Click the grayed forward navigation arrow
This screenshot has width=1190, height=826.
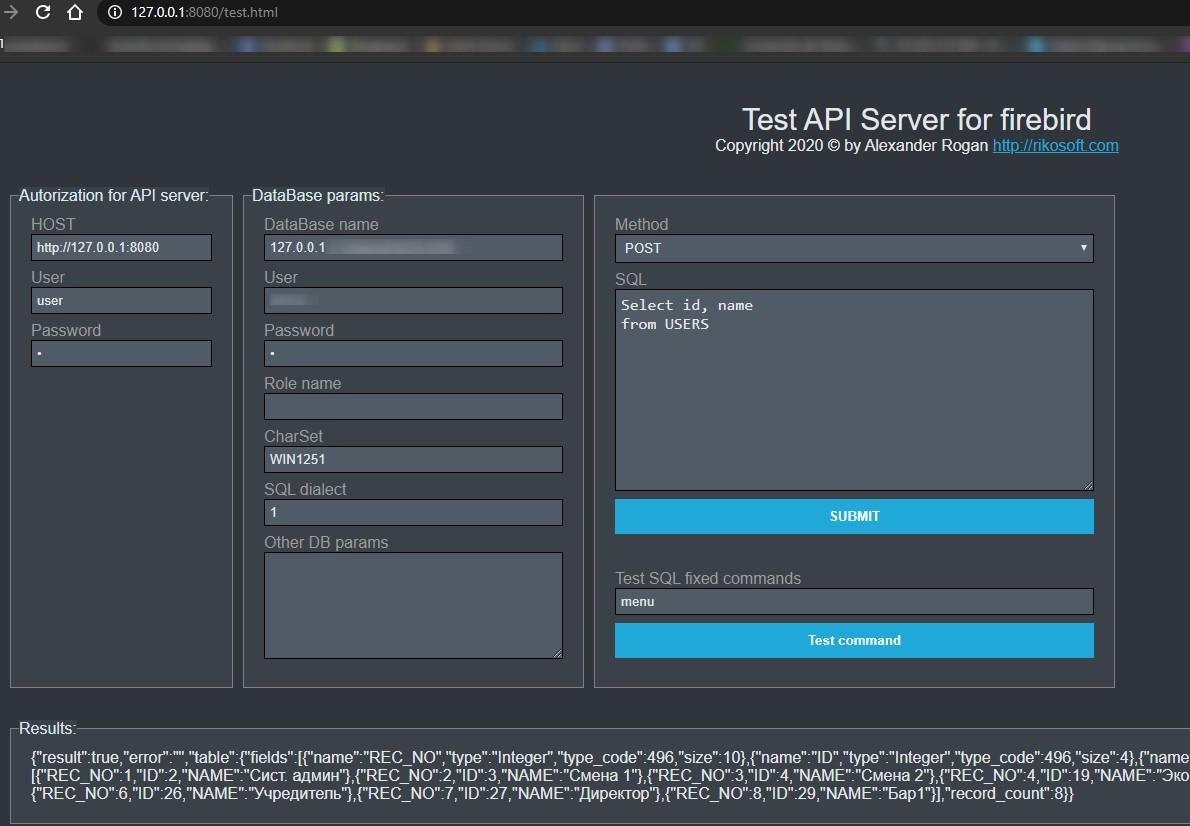[10, 13]
